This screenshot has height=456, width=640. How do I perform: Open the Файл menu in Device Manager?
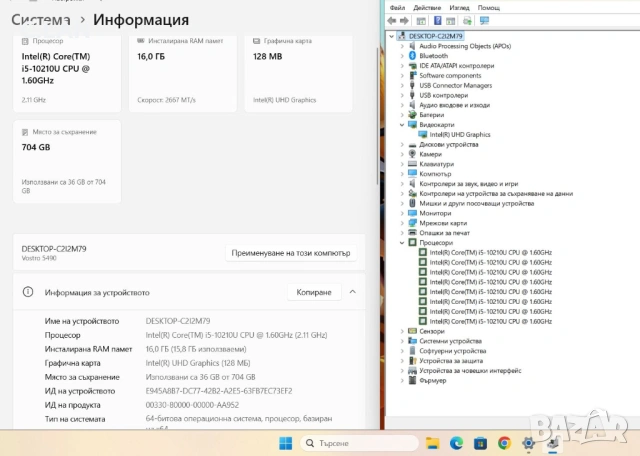(397, 7)
